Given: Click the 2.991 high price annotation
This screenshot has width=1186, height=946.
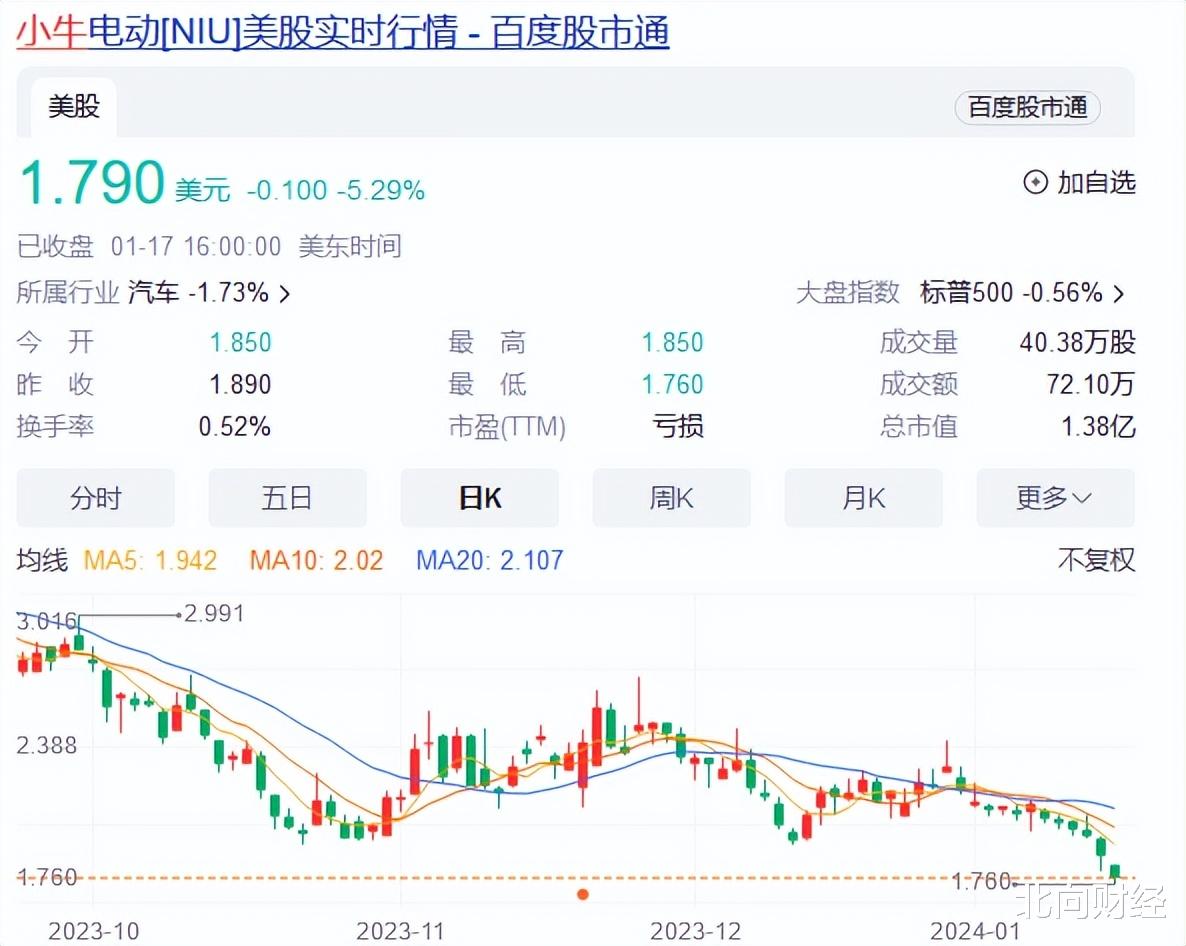Looking at the screenshot, I should [215, 613].
